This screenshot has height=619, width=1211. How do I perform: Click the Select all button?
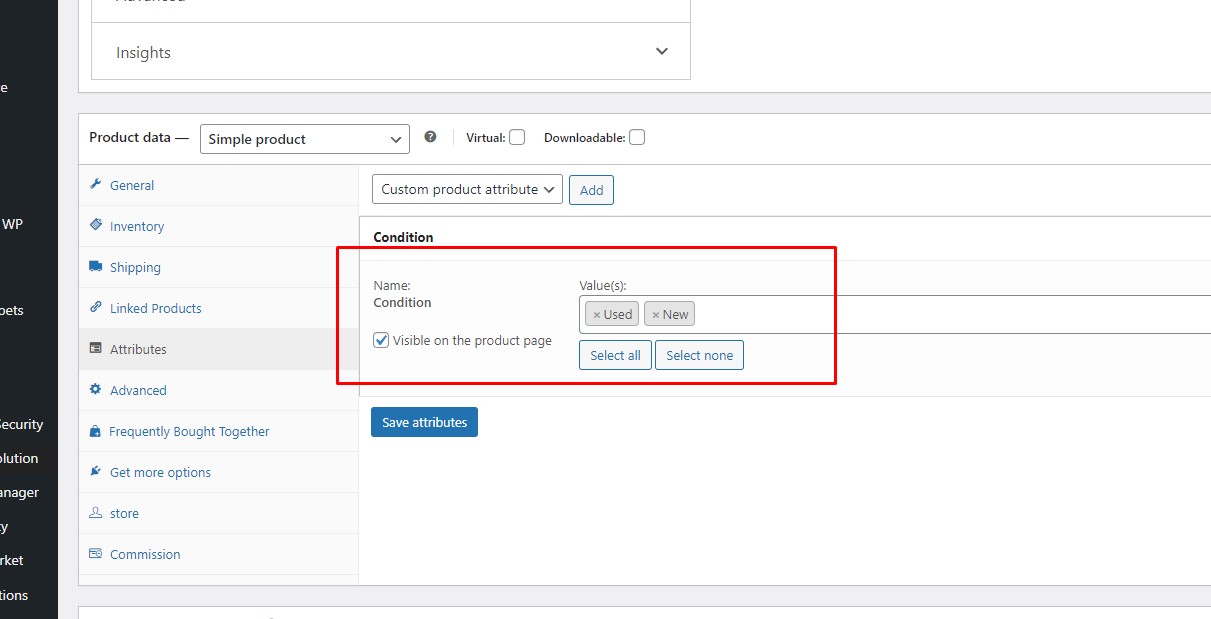(x=615, y=355)
